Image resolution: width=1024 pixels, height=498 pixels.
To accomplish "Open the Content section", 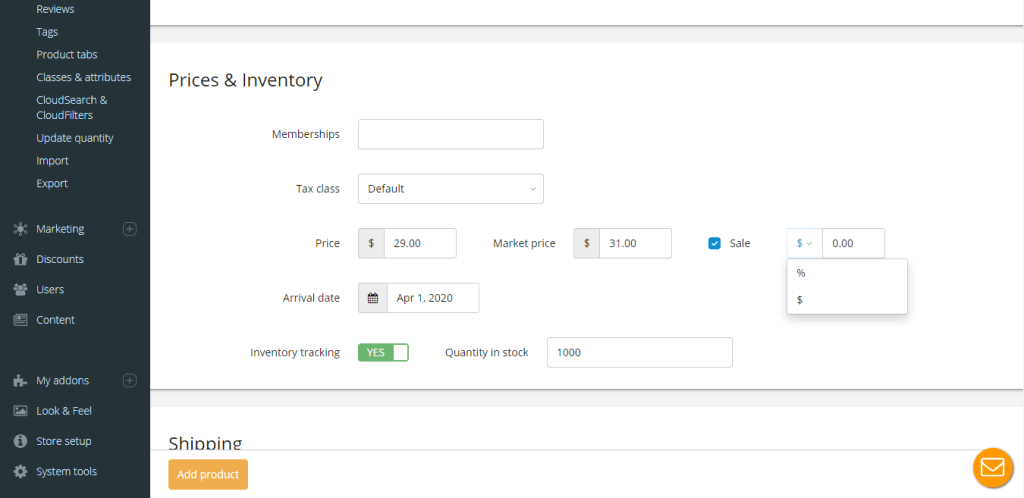I will pyautogui.click(x=56, y=320).
